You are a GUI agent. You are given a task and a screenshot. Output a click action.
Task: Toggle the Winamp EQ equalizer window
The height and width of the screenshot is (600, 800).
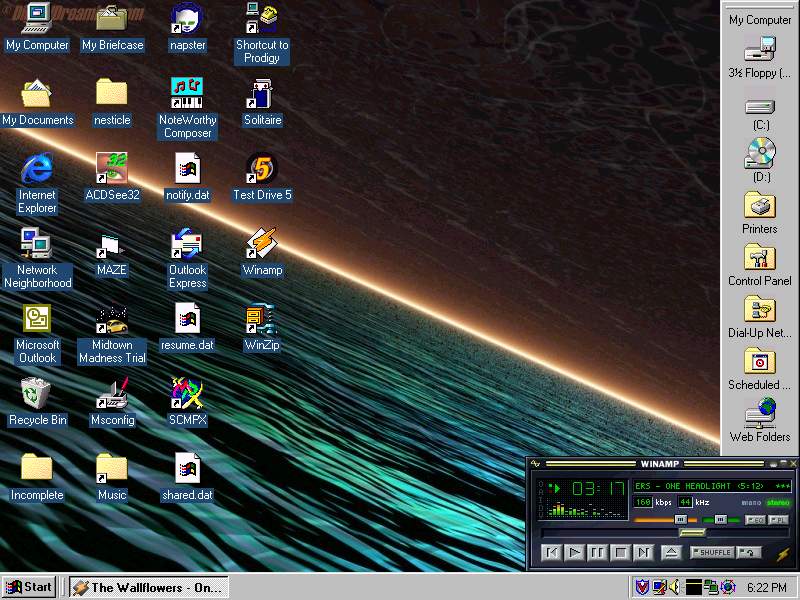[x=755, y=520]
